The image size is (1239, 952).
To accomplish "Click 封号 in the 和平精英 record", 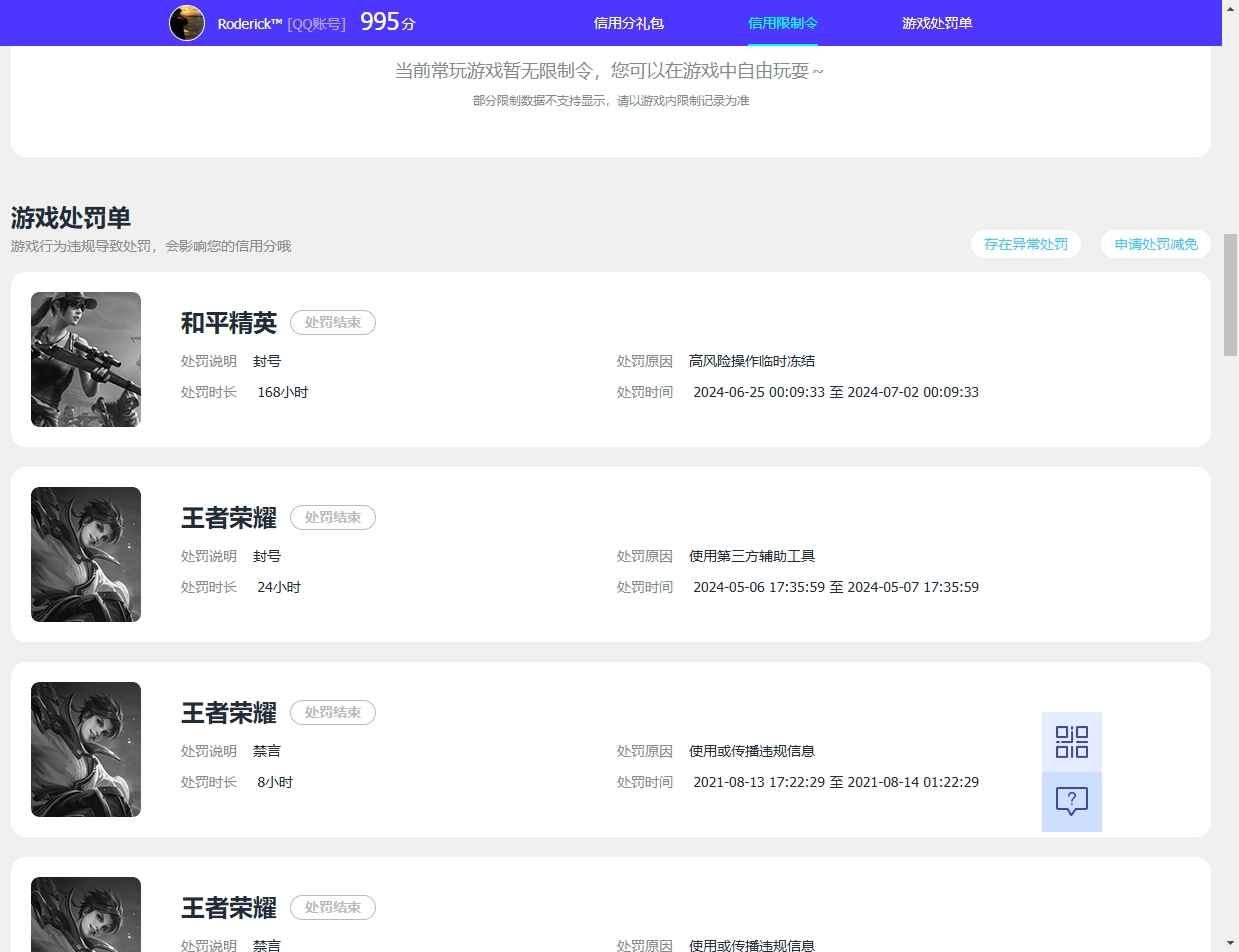I will [x=267, y=361].
